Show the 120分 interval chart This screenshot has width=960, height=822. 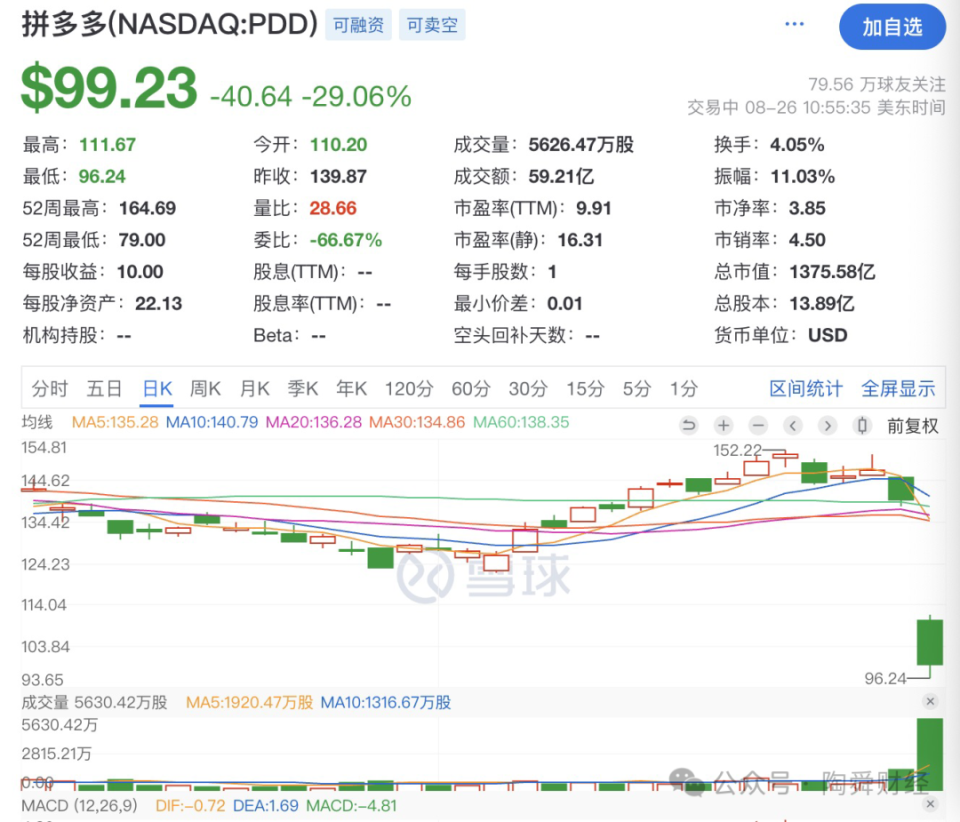[409, 389]
